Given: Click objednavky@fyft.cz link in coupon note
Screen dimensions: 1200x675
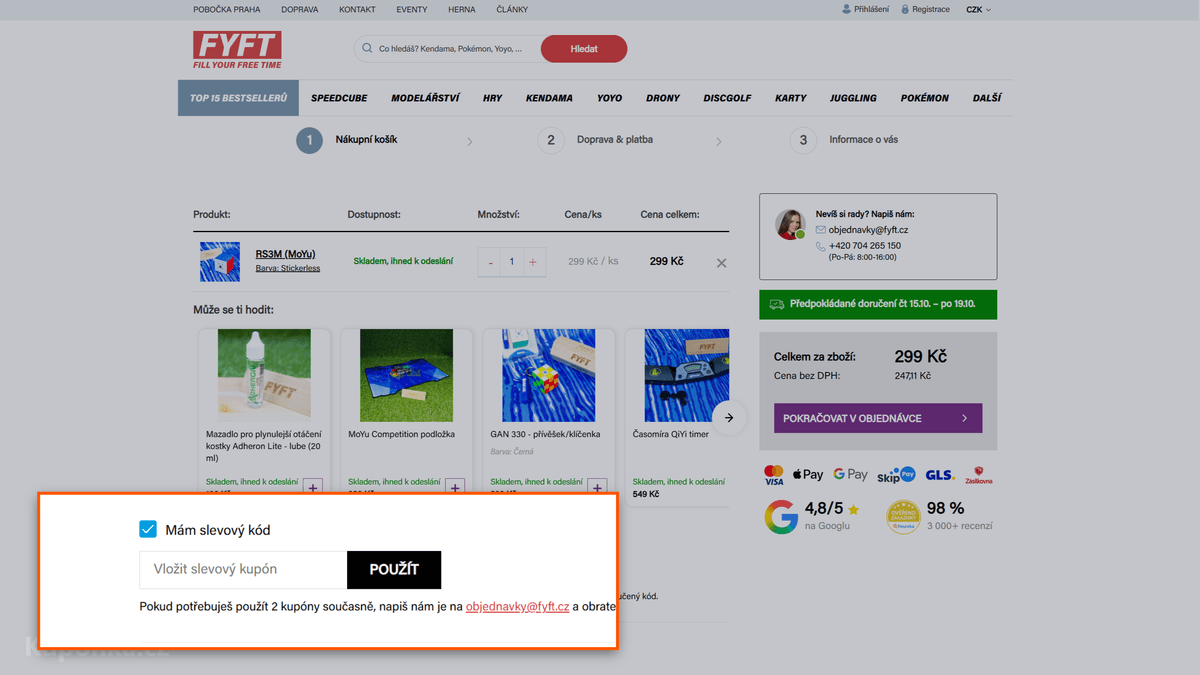Looking at the screenshot, I should (517, 606).
